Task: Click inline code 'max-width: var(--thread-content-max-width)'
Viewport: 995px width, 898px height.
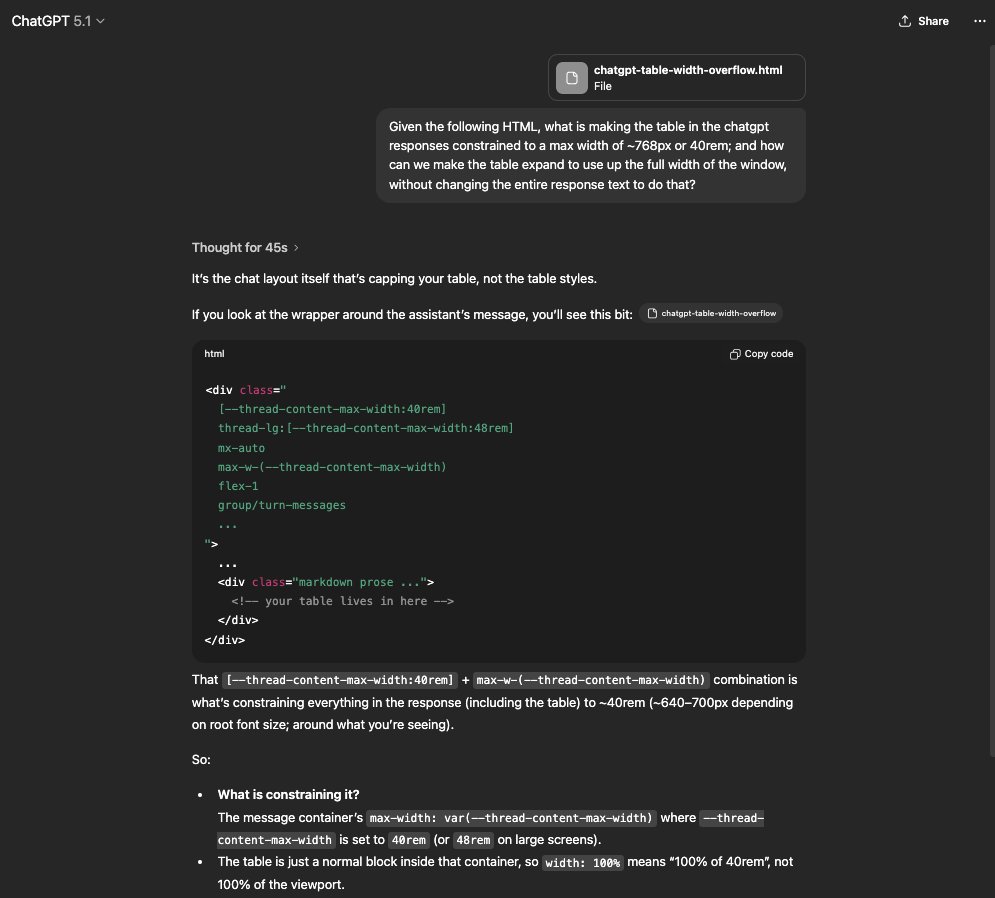Action: [511, 818]
